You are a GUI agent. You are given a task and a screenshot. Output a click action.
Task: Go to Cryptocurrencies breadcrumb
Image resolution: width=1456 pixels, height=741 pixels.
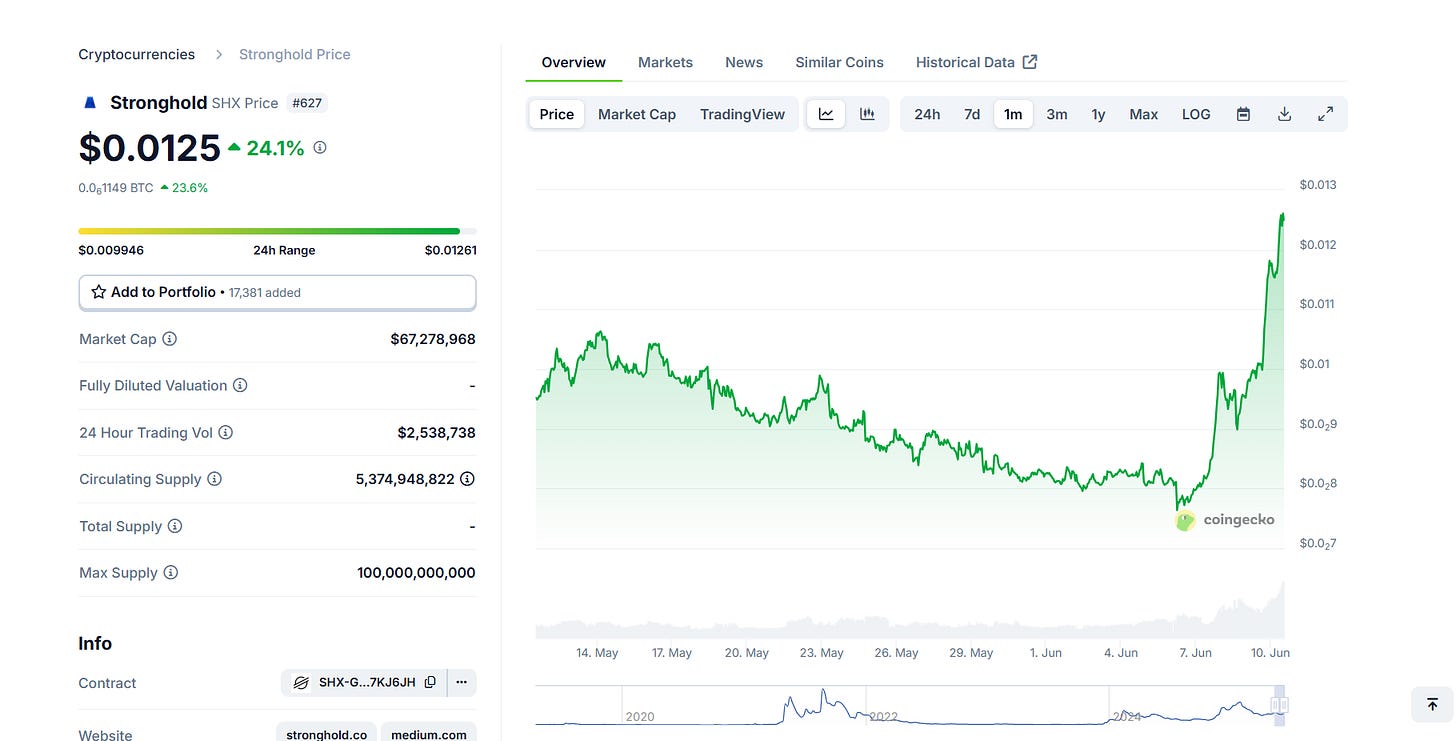(137, 54)
